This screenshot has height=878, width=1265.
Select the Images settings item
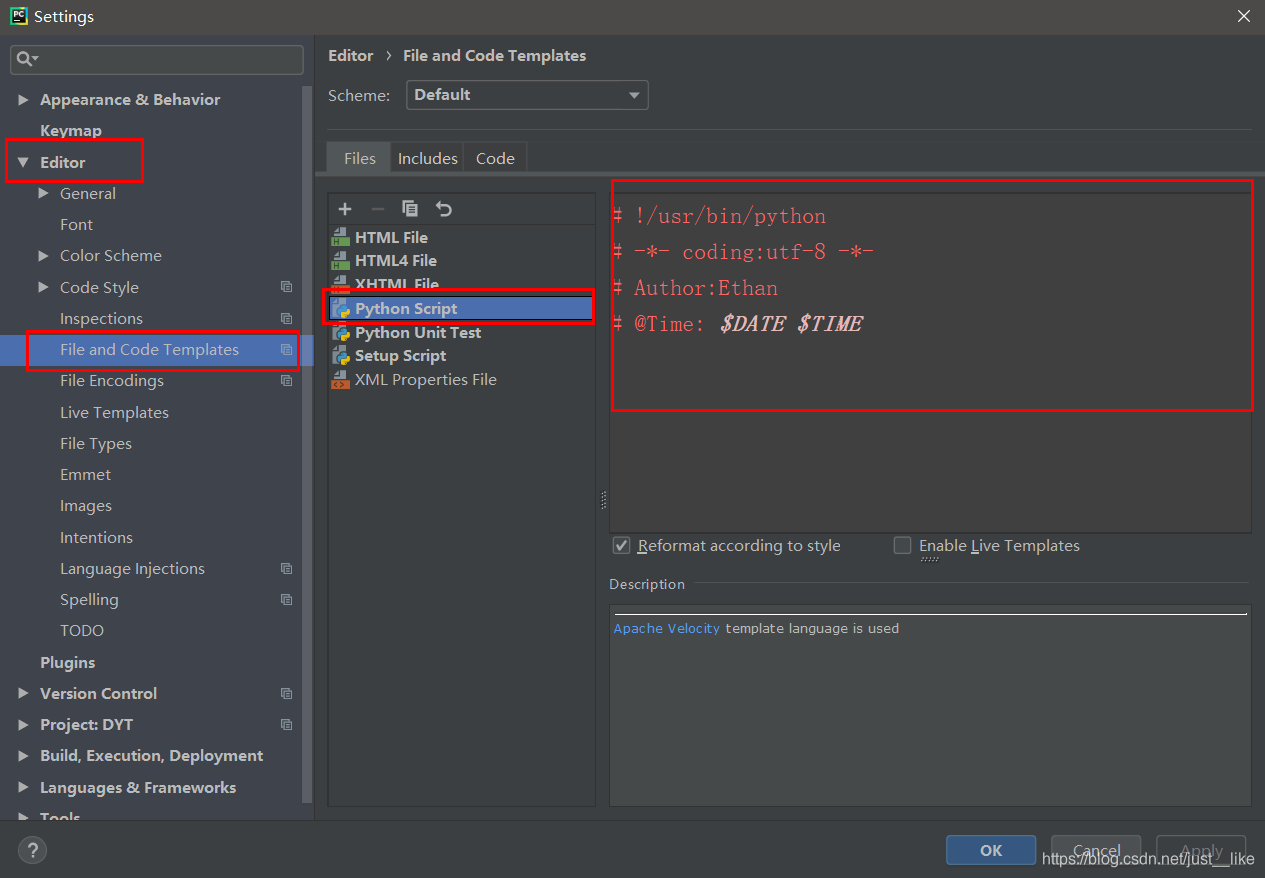click(x=86, y=506)
